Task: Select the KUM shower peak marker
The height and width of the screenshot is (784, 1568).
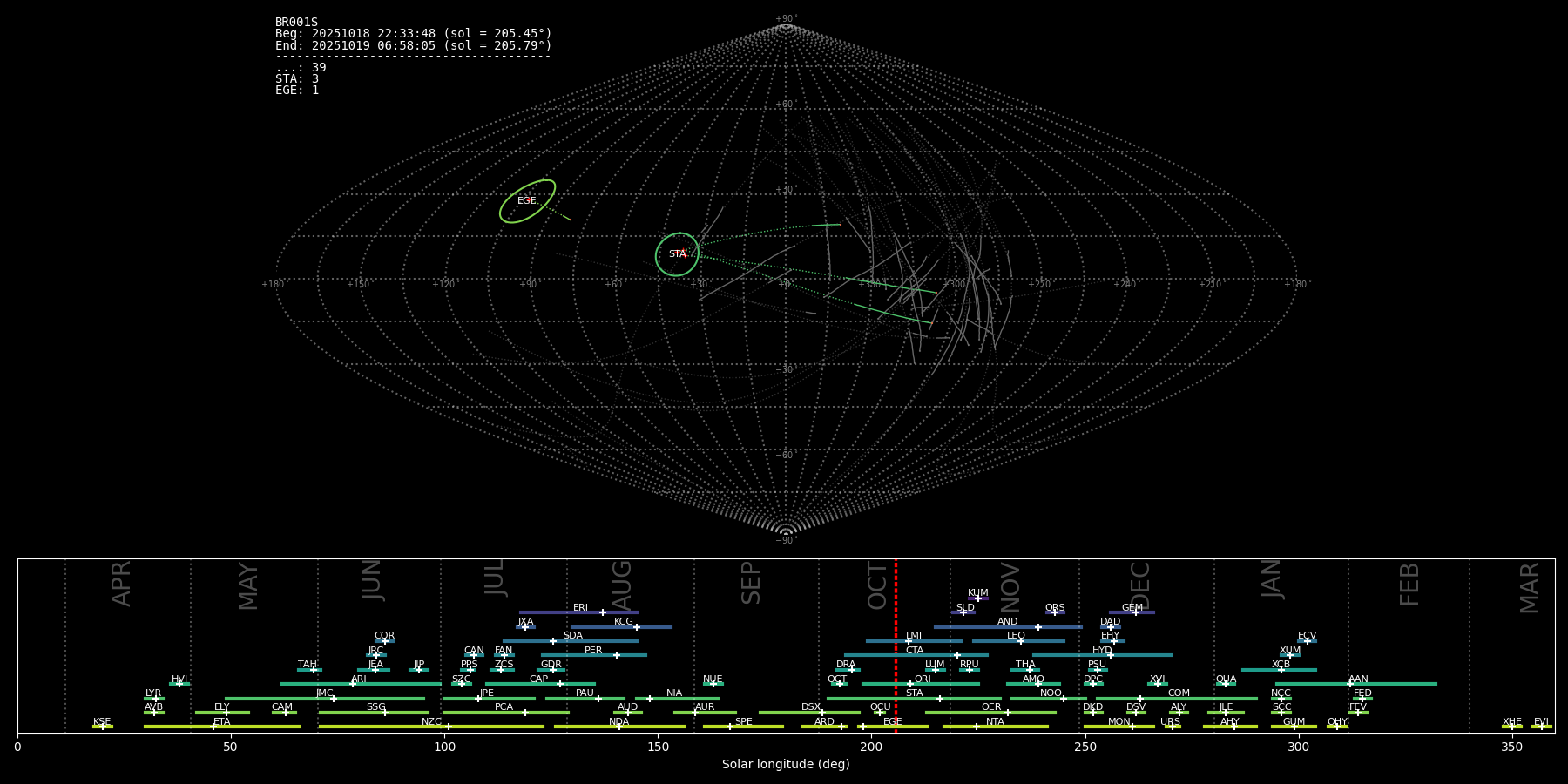Action: 977,598
